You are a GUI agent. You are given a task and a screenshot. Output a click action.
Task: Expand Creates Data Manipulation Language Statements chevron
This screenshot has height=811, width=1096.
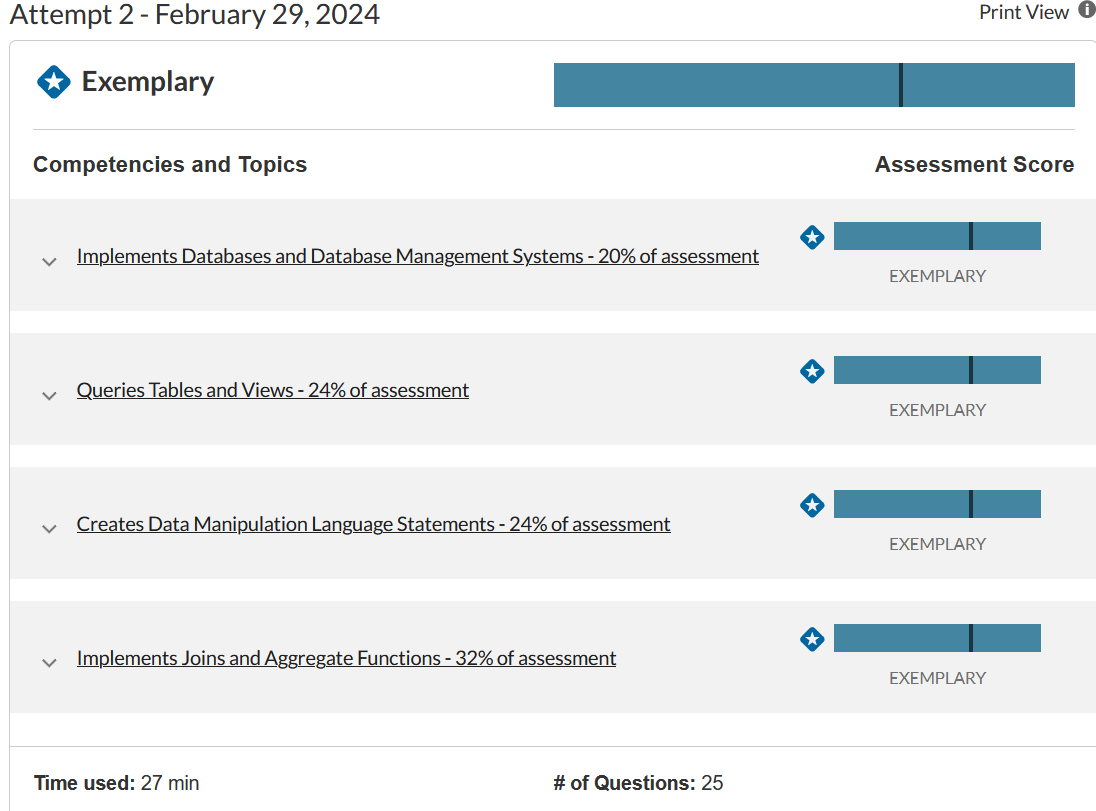49,529
